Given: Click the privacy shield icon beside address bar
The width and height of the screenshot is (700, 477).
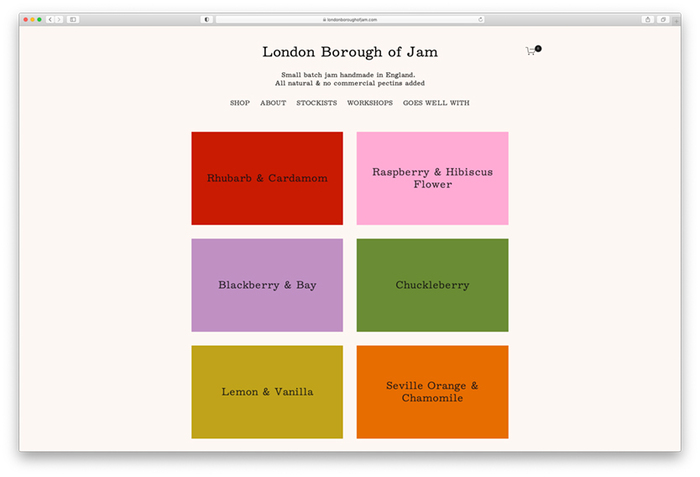Looking at the screenshot, I should point(207,20).
